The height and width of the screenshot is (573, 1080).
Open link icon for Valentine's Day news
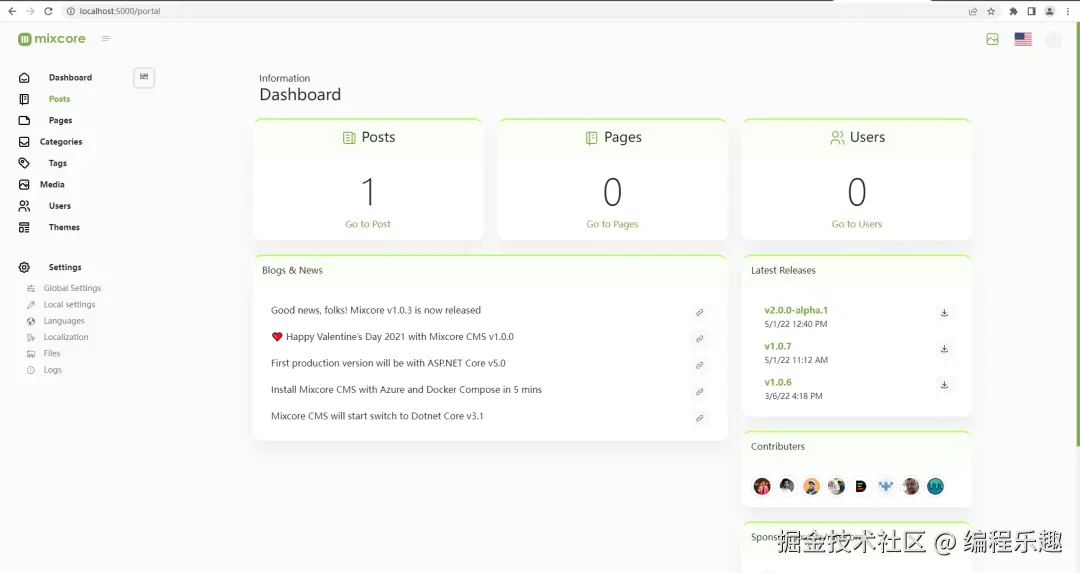pyautogui.click(x=699, y=339)
